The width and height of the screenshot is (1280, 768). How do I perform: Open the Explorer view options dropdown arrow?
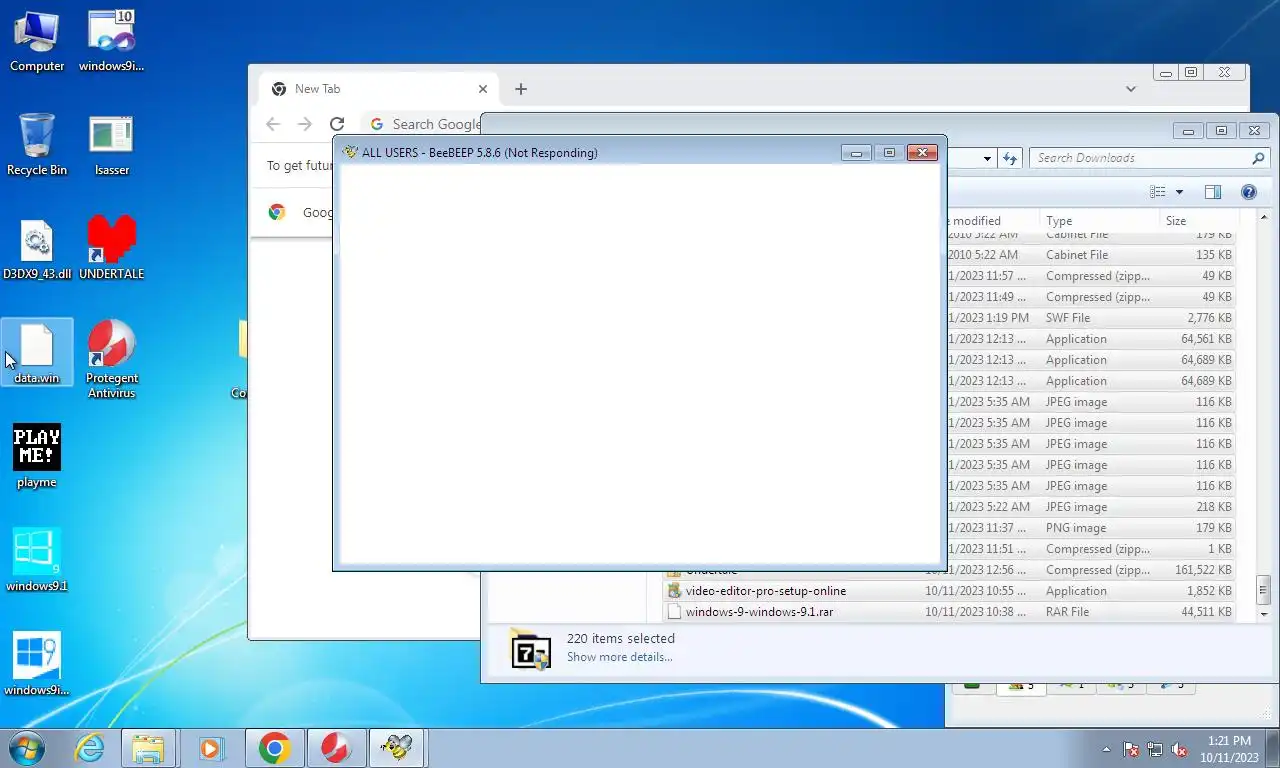click(x=1179, y=192)
